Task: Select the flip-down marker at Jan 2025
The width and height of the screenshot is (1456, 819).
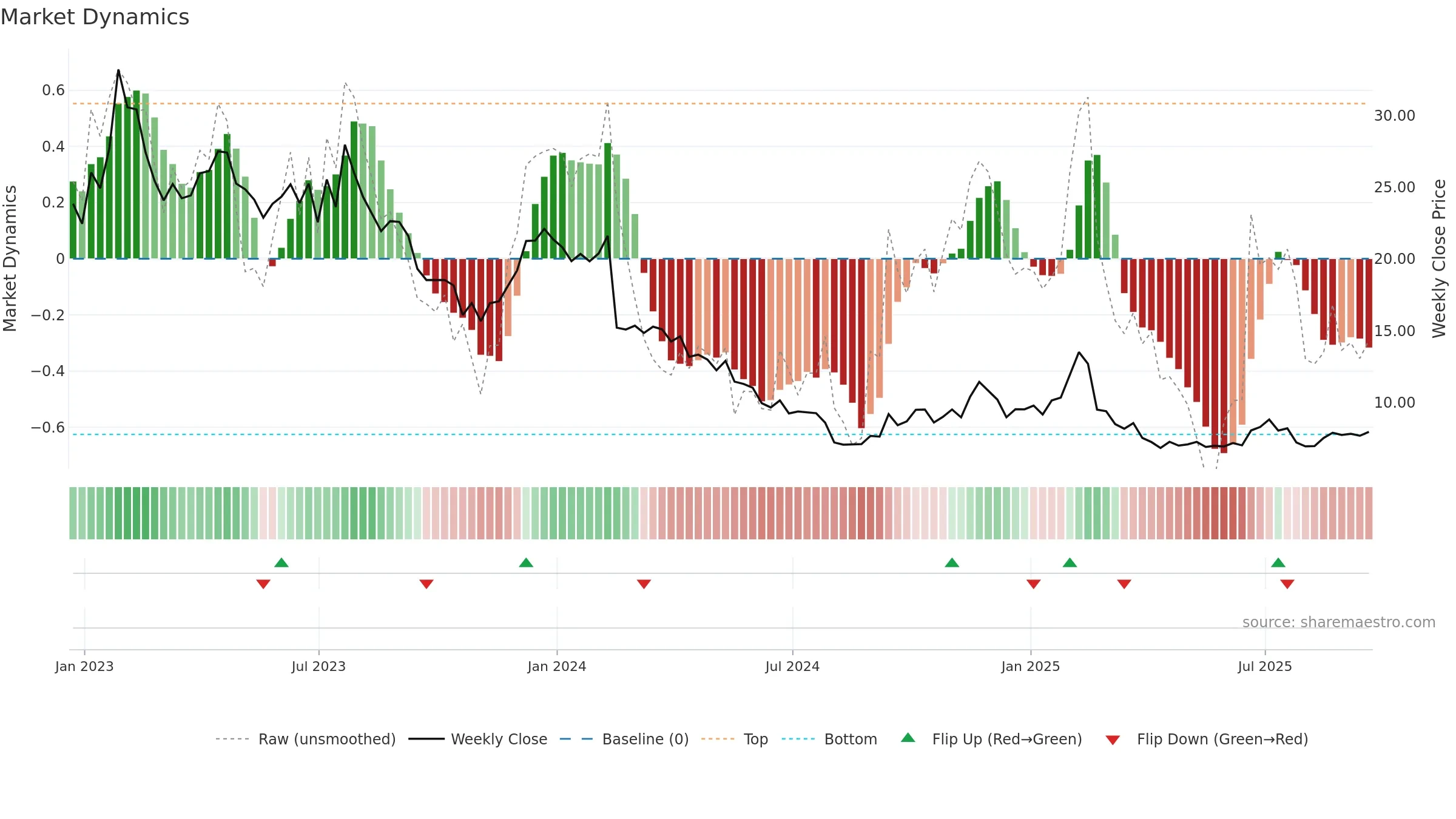Action: pos(1034,584)
